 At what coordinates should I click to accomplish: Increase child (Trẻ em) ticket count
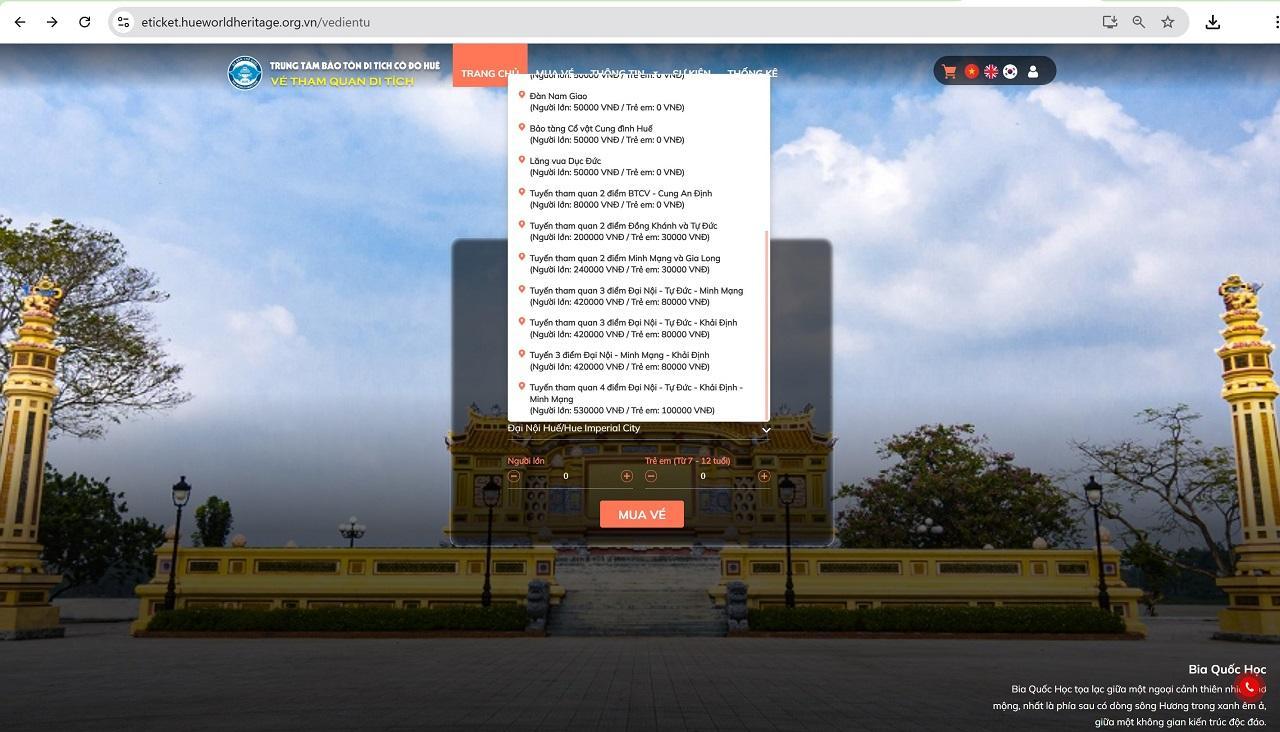pyautogui.click(x=764, y=476)
